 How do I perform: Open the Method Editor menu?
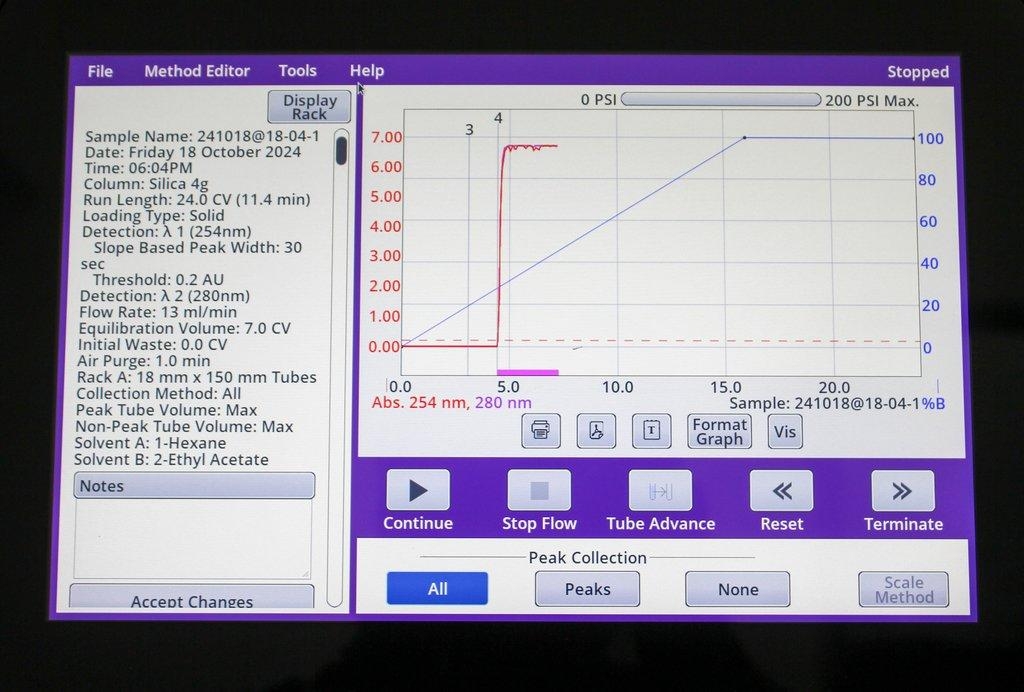[x=196, y=70]
